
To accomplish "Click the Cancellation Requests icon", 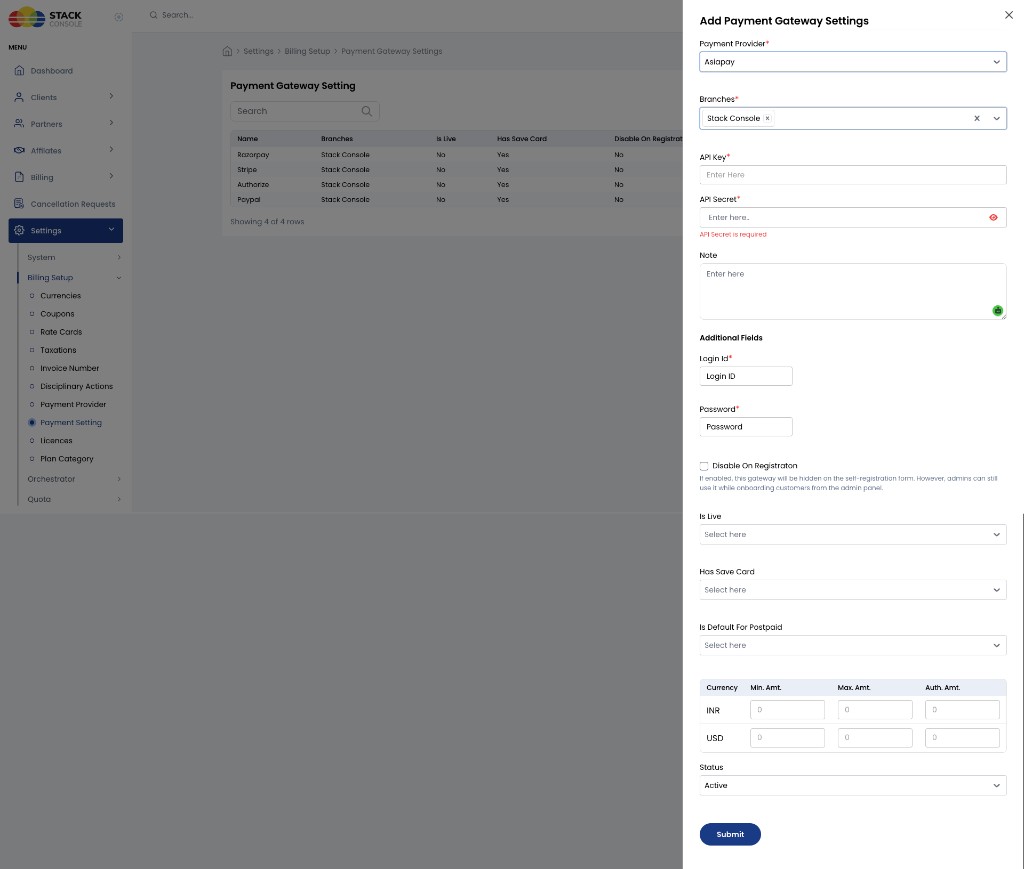I will coord(20,204).
